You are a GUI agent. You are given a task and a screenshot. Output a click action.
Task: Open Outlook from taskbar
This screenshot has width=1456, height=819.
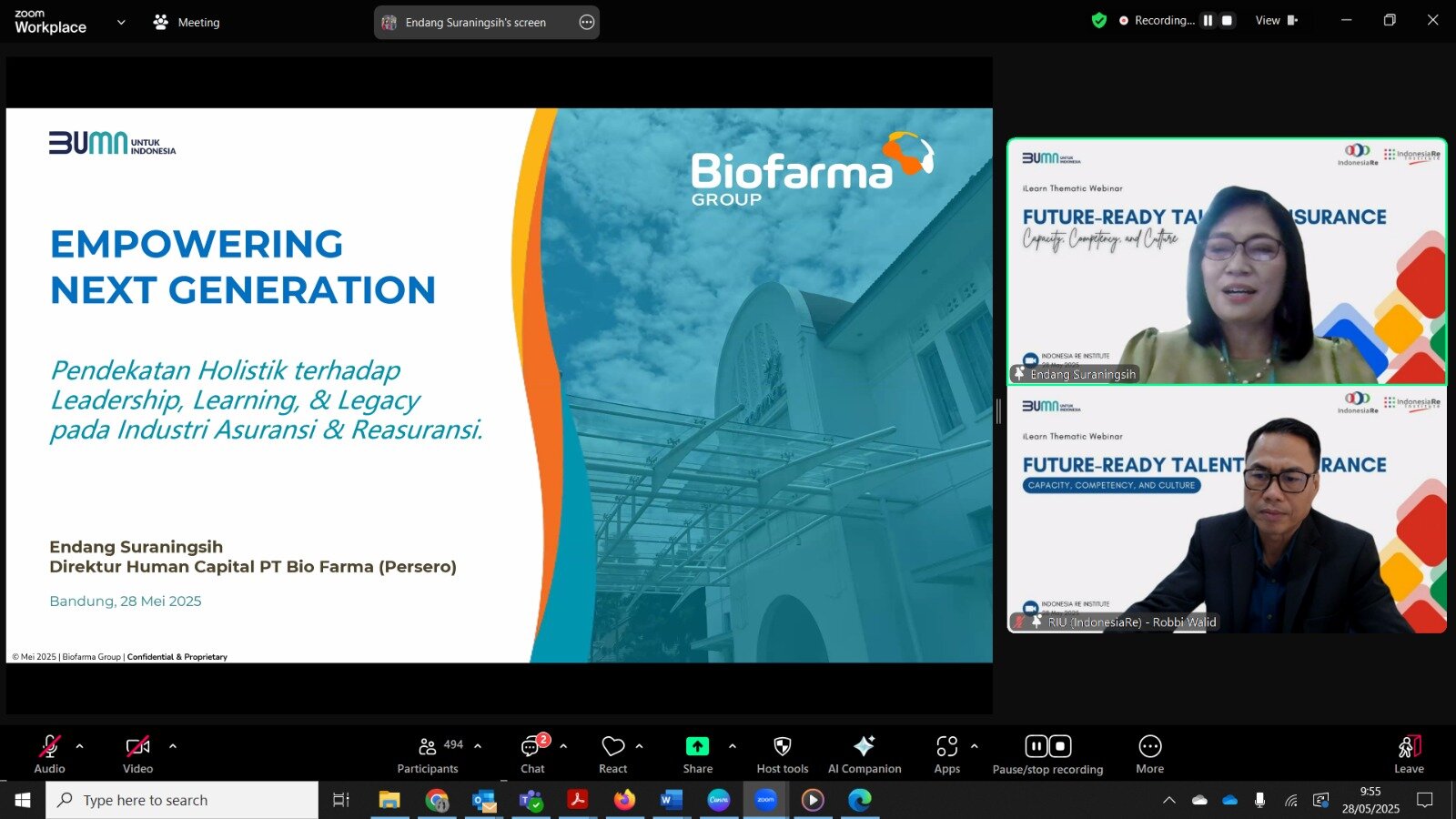pos(484,800)
